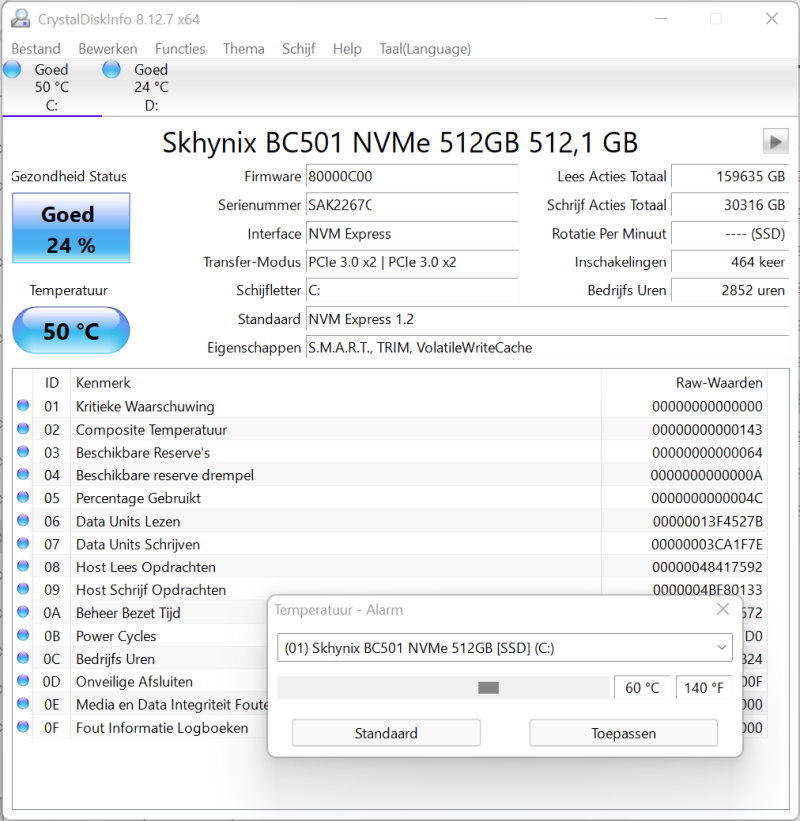Viewport: 800px width, 821px height.
Task: Click the blue health orb for drive C:
Action: click(x=12, y=69)
